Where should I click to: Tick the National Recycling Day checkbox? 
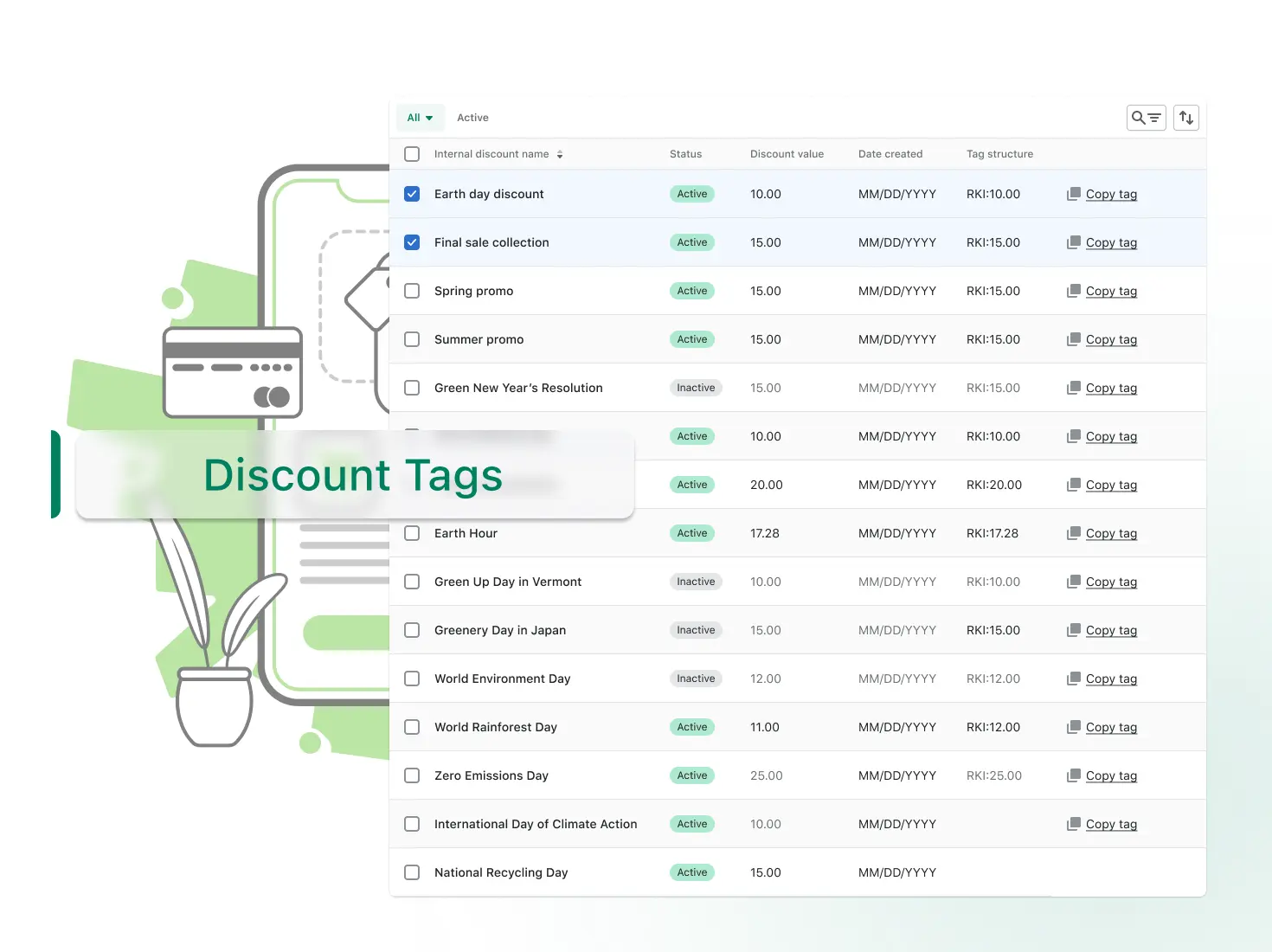point(412,872)
